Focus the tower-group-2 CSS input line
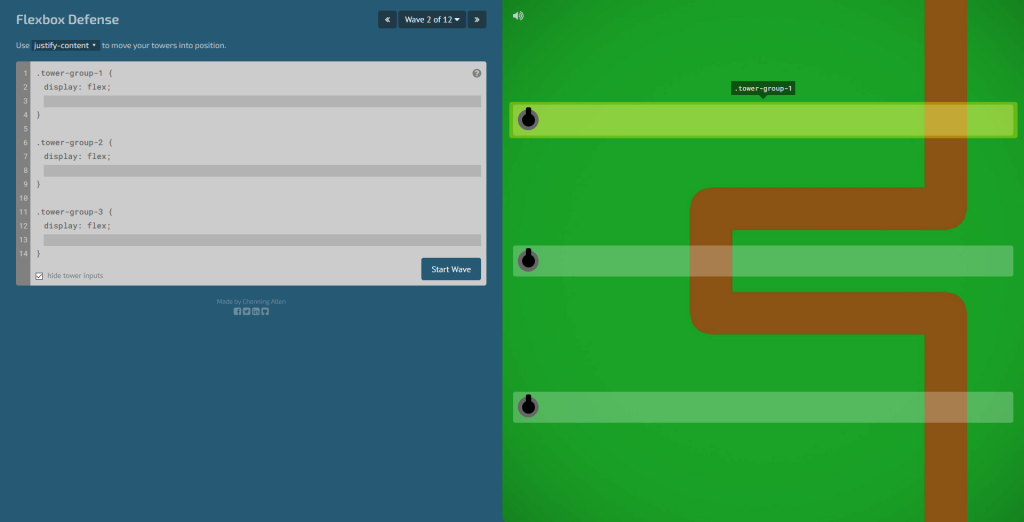 point(262,171)
